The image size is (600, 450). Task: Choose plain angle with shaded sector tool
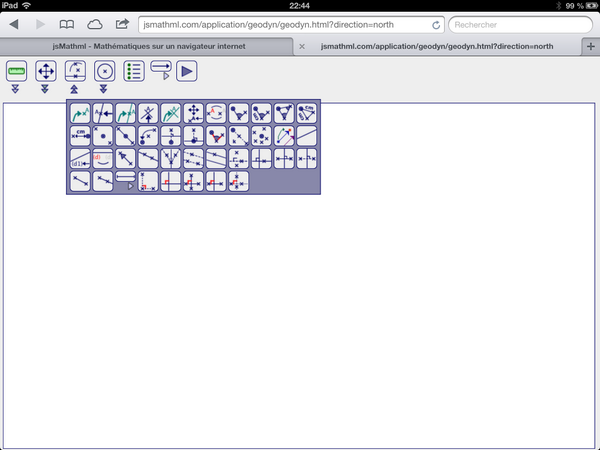[239, 113]
